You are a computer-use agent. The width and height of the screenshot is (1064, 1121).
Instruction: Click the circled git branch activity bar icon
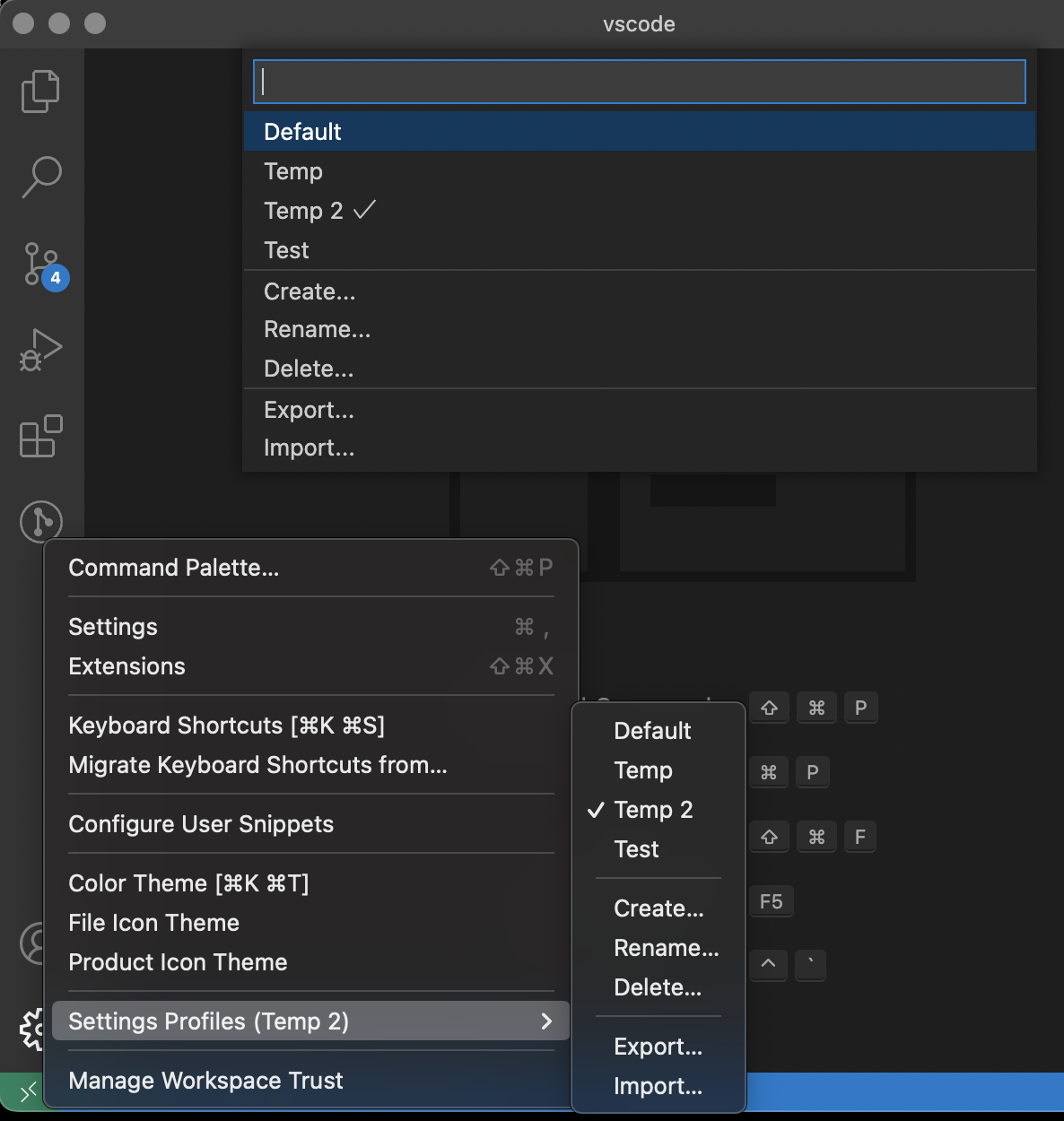39,521
